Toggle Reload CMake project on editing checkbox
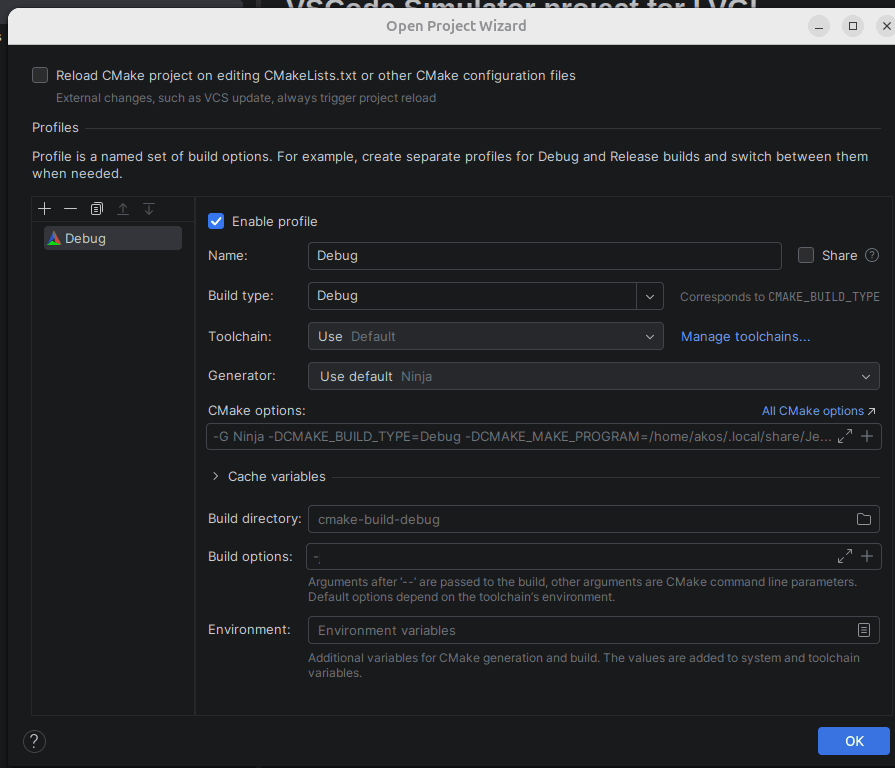 click(40, 75)
